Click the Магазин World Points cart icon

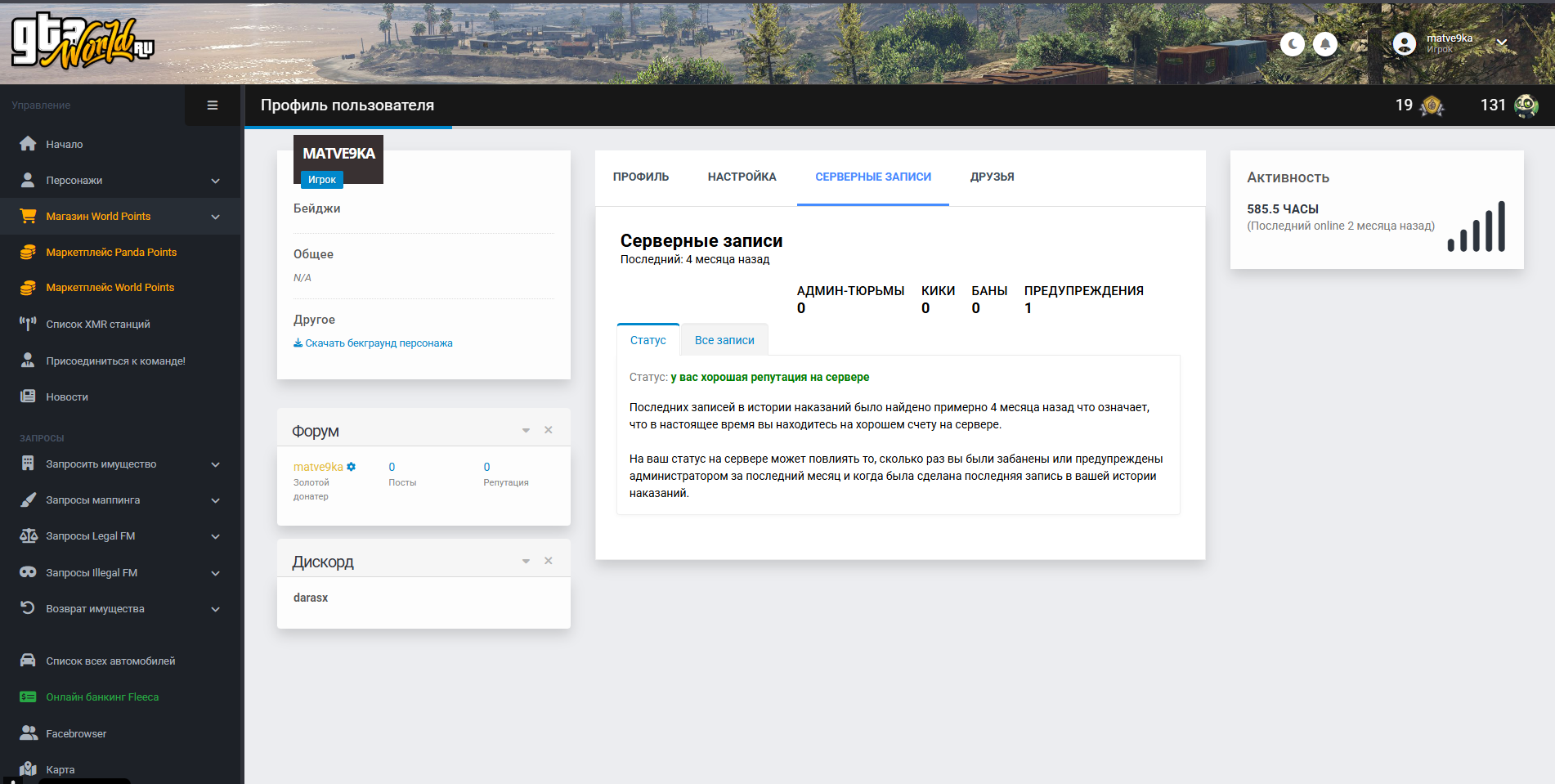pos(28,216)
